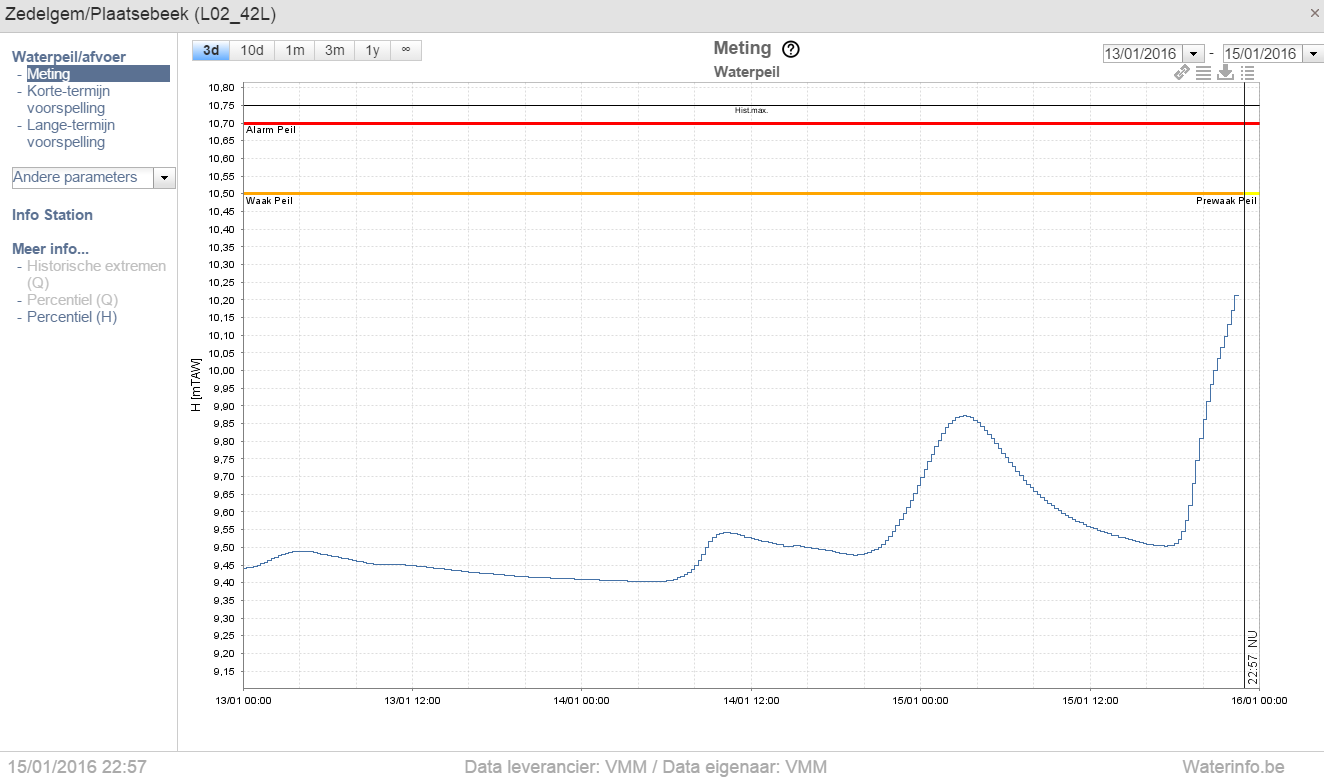The width and height of the screenshot is (1324, 782).
Task: Click the 10,80 y-axis value
Action: pyautogui.click(x=221, y=88)
